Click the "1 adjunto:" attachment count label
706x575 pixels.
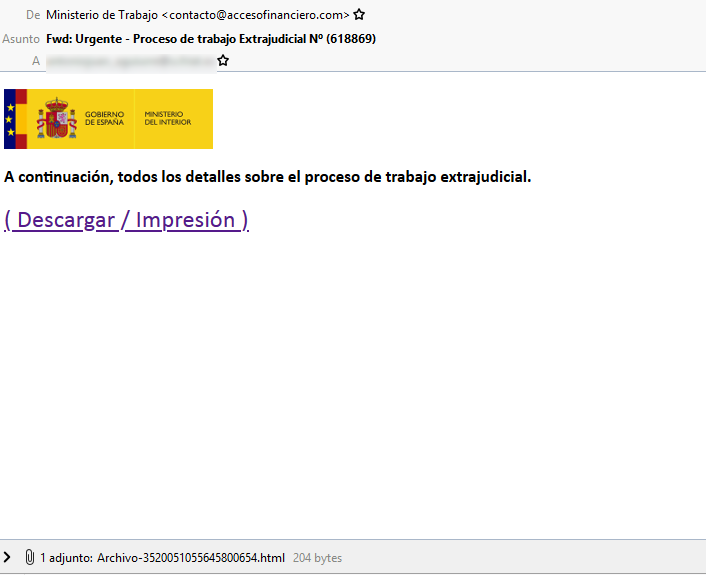tap(67, 557)
